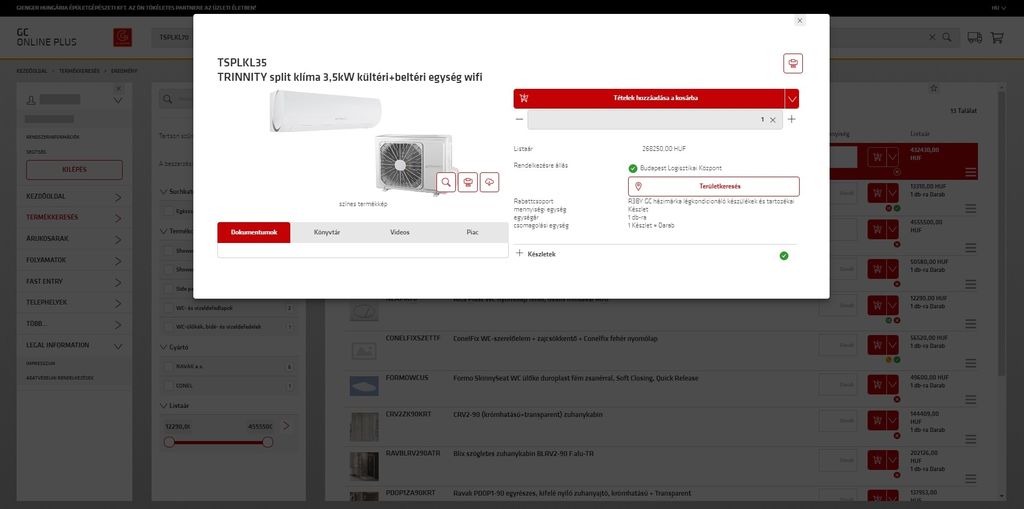The image size is (1024, 509).
Task: Decrease quantity with the minus icon
Action: click(519, 120)
